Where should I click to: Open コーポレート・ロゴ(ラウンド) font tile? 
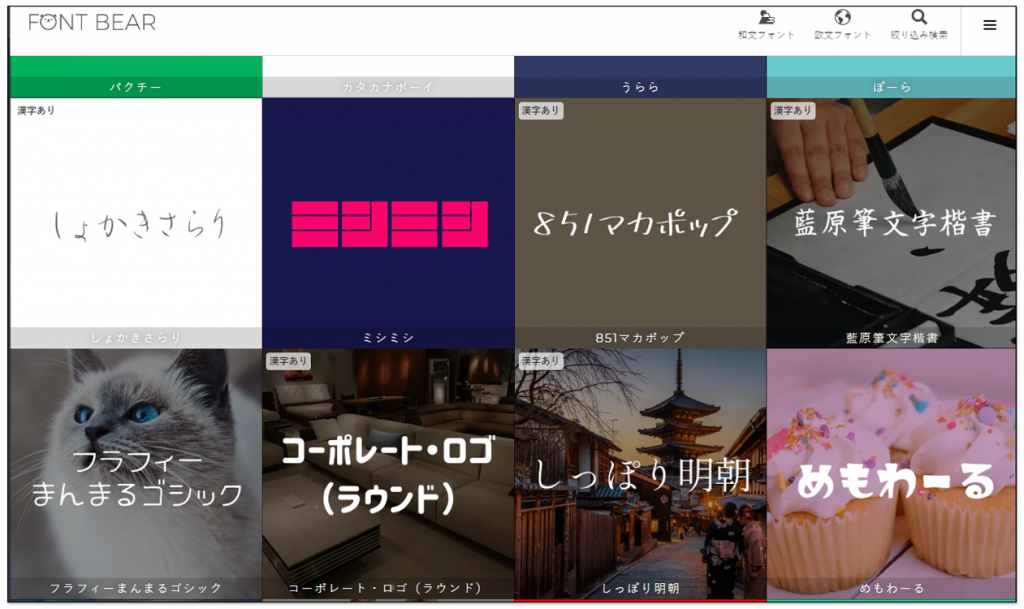[388, 475]
